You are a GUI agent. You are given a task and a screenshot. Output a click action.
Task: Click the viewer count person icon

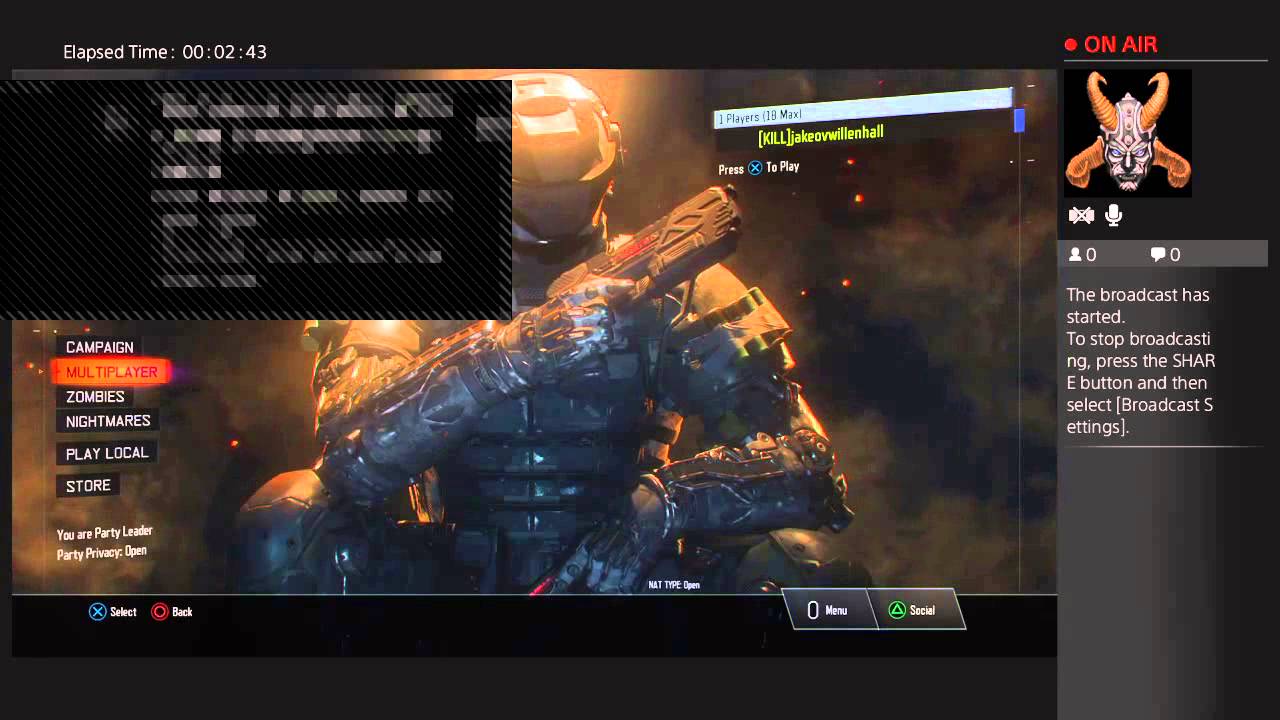click(1075, 255)
